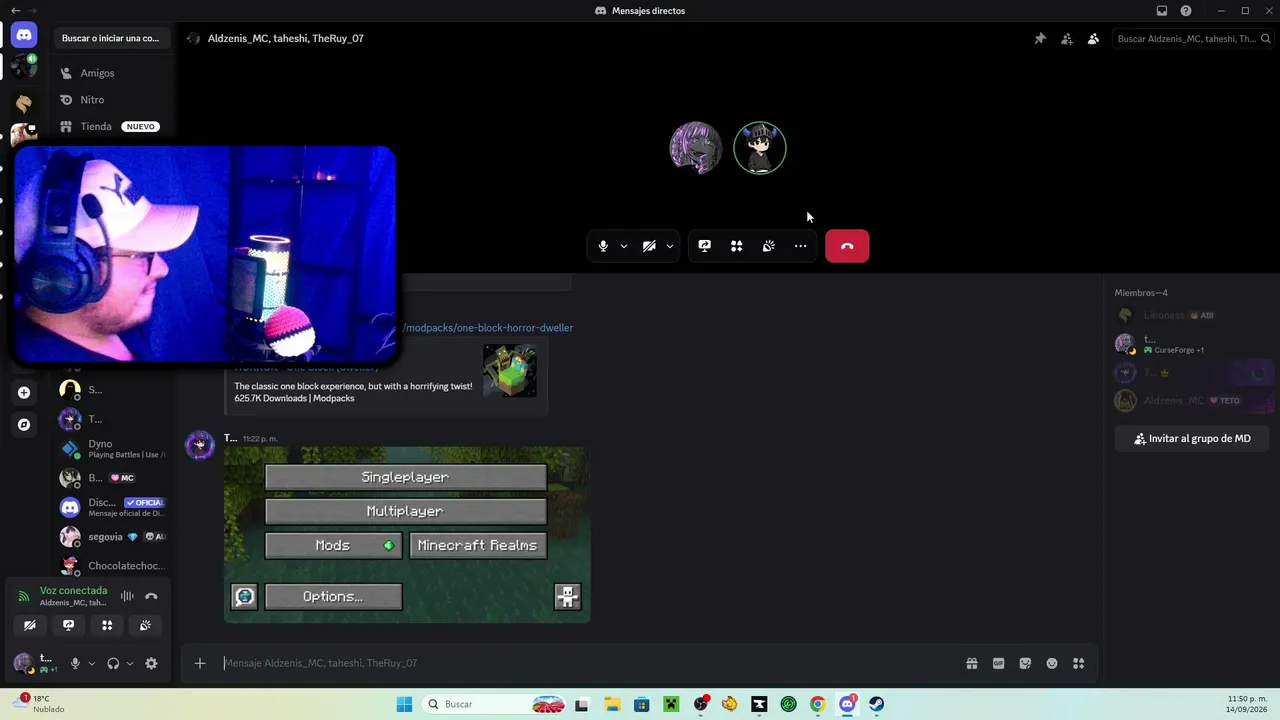Open Google Chrome from the taskbar
The width and height of the screenshot is (1280, 720).
click(x=818, y=704)
